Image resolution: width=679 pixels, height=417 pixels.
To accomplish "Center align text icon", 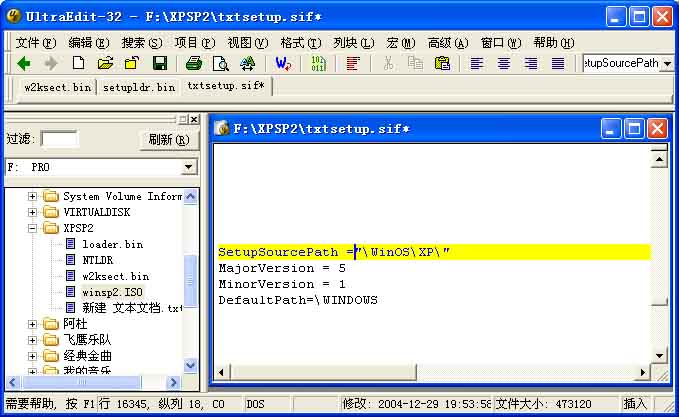I will pyautogui.click(x=504, y=64).
